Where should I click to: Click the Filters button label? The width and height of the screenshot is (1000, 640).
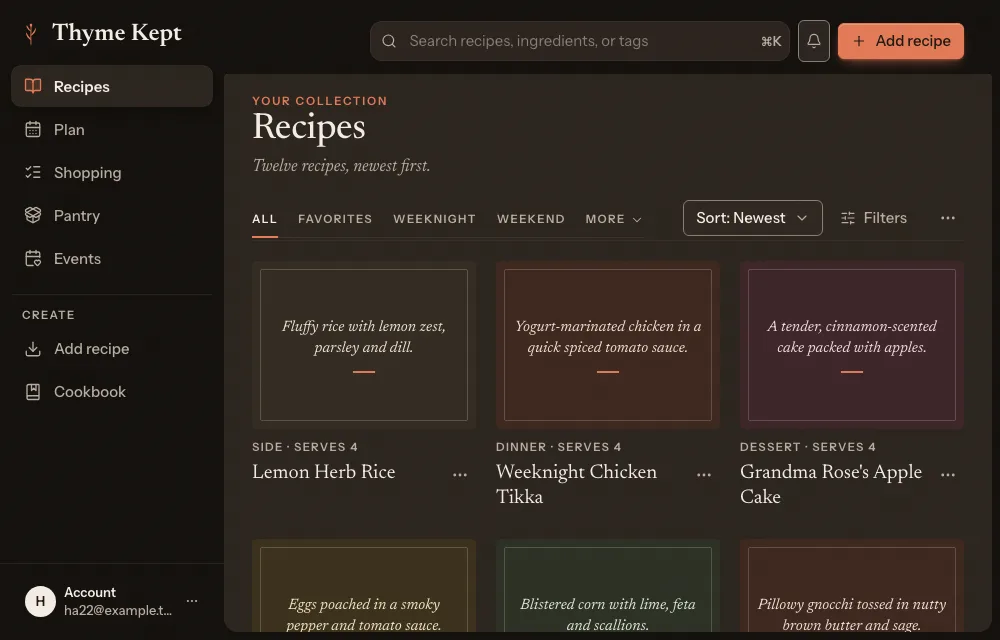pos(885,218)
